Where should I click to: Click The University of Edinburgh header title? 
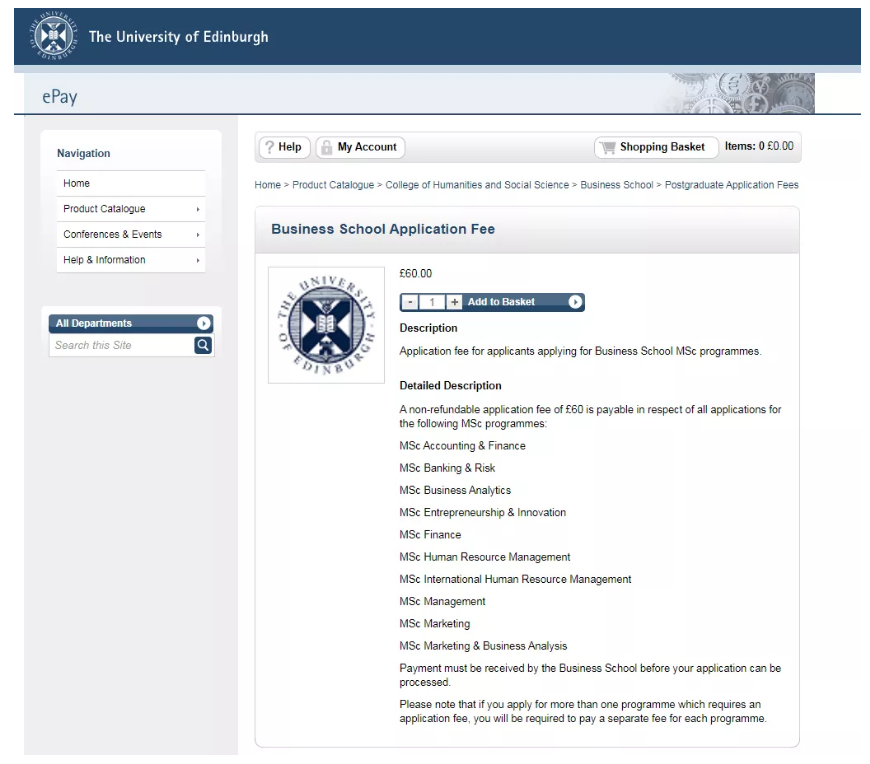178,37
